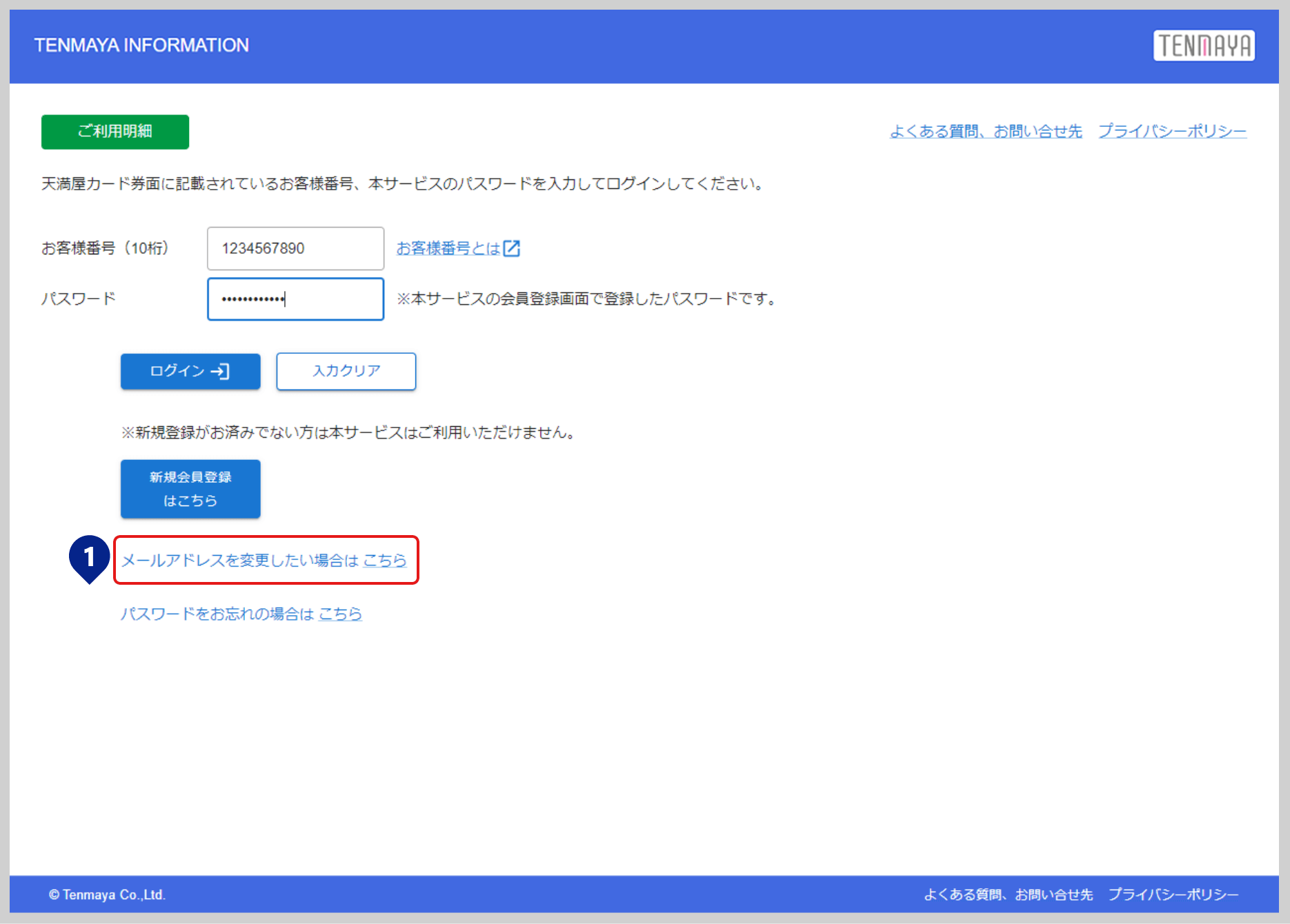Click the ※本サービスの会員登録画面 password note
The image size is (1290, 924).
(587, 299)
